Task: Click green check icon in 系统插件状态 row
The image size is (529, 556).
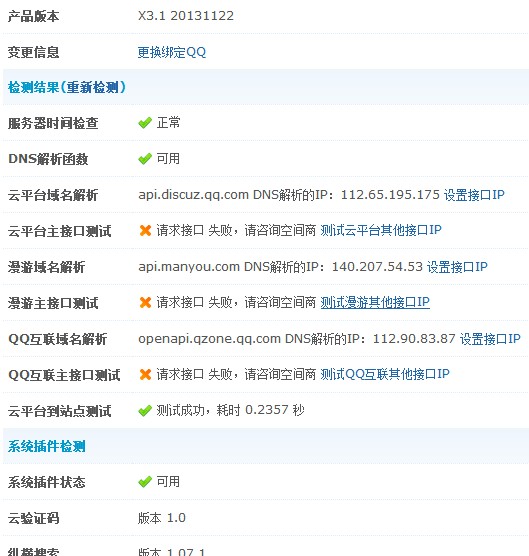Action: coord(145,482)
